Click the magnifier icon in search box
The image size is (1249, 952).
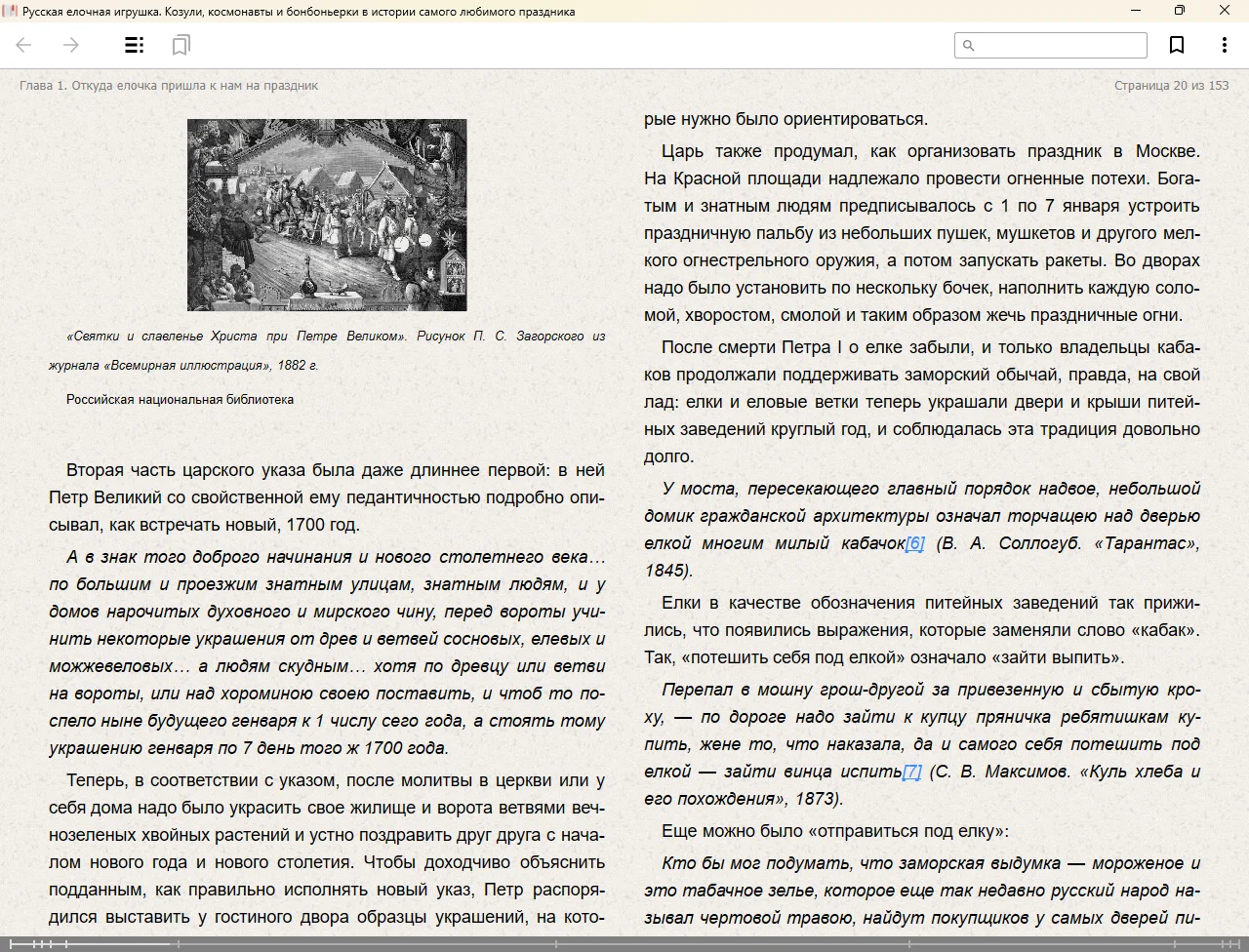[969, 46]
